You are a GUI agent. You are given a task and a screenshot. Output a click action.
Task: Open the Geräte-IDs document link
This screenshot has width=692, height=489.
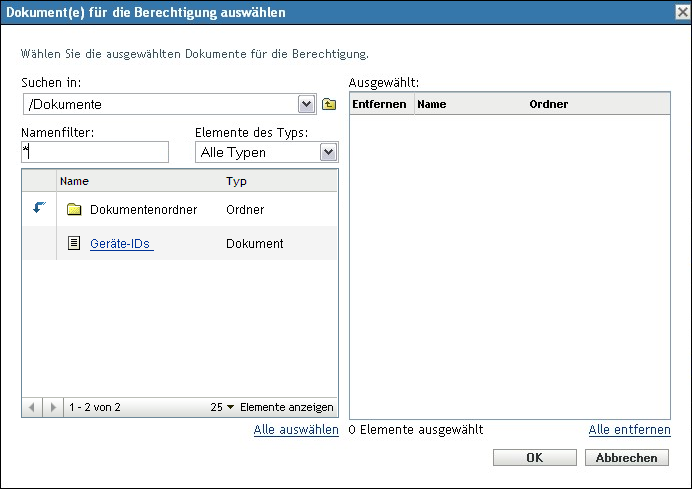[120, 243]
